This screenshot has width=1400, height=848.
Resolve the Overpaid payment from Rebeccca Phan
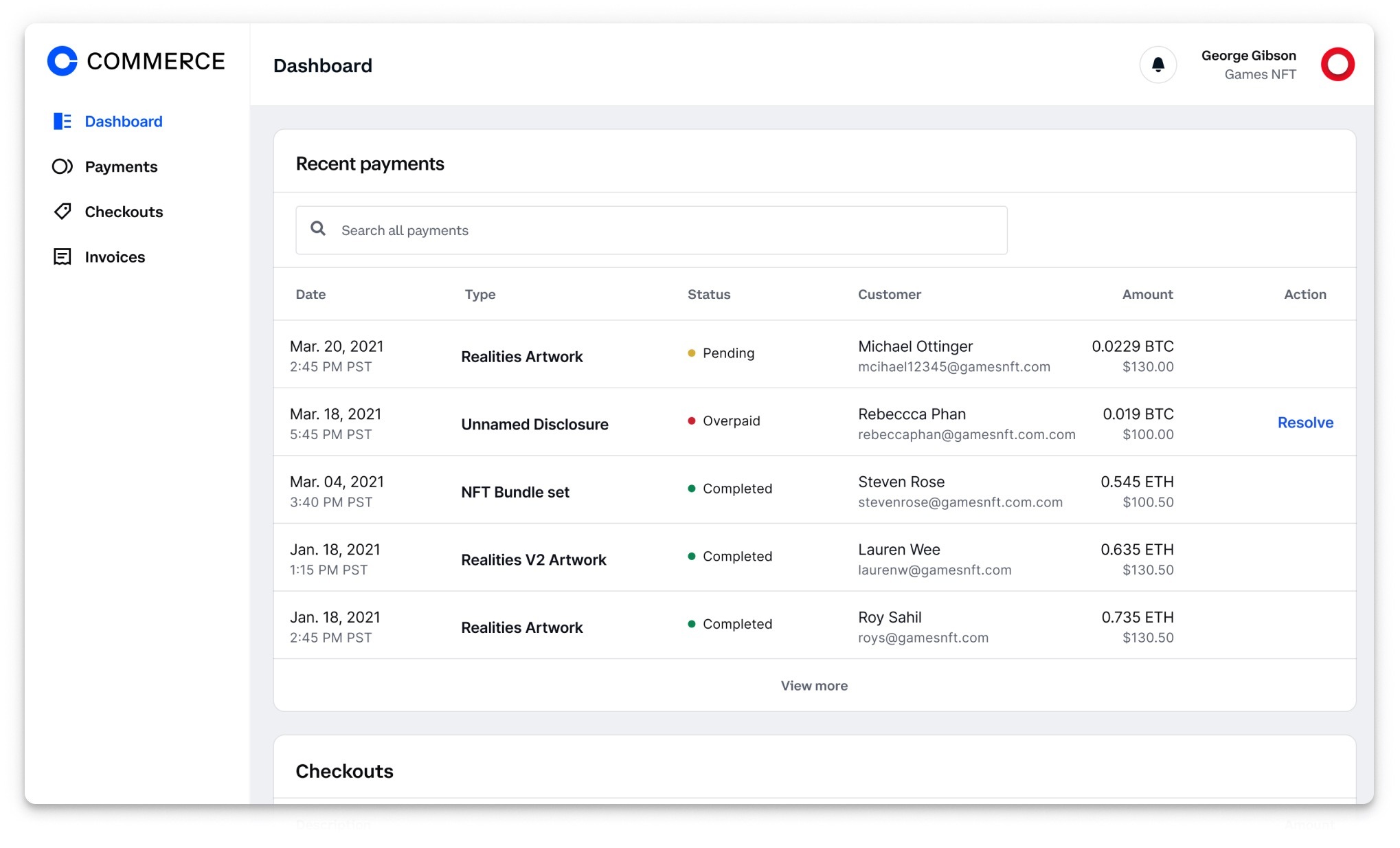(x=1305, y=422)
